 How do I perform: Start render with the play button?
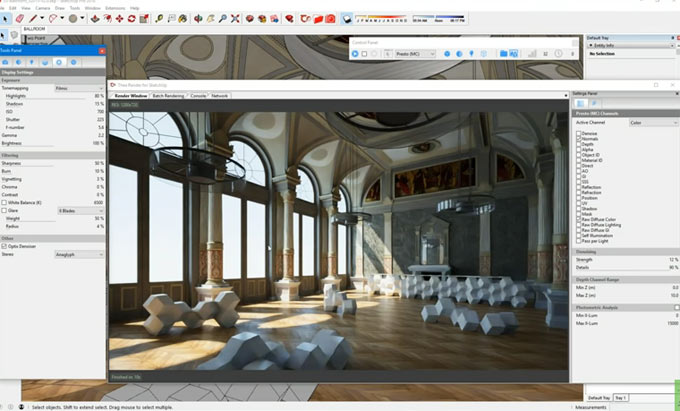coord(356,54)
